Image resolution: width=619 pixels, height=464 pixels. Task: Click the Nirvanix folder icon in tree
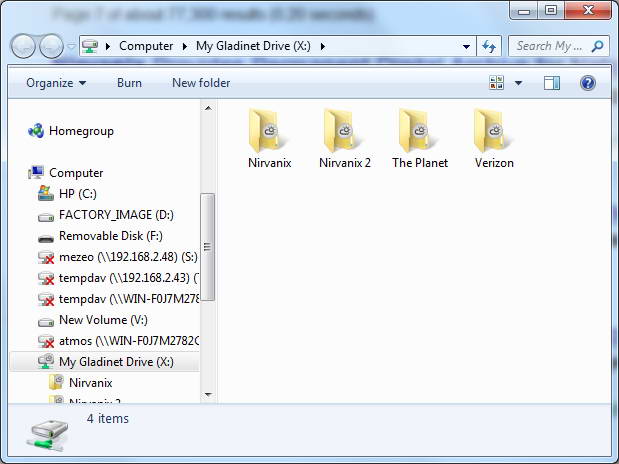pos(56,382)
